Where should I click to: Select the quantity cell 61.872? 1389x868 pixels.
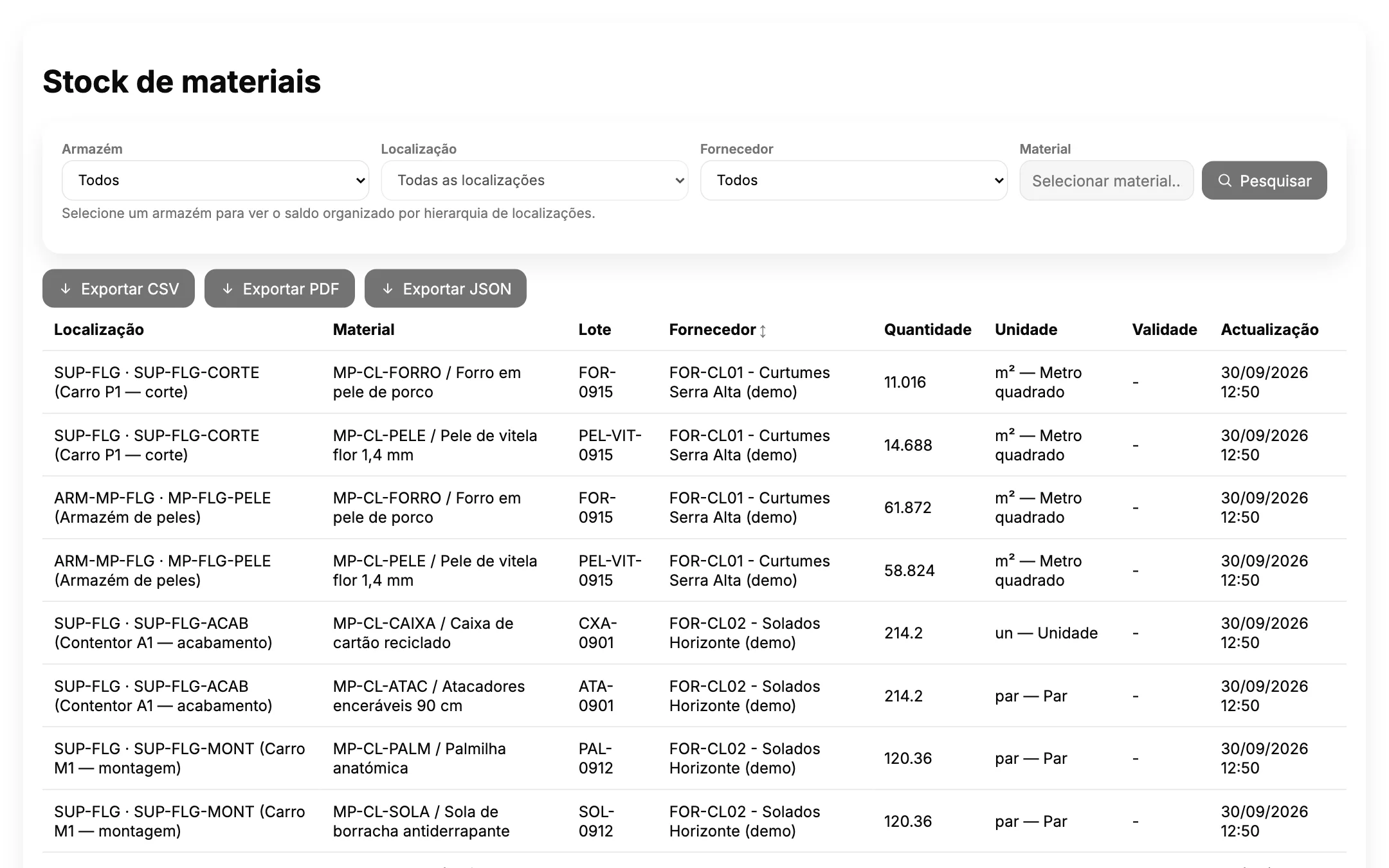click(907, 507)
